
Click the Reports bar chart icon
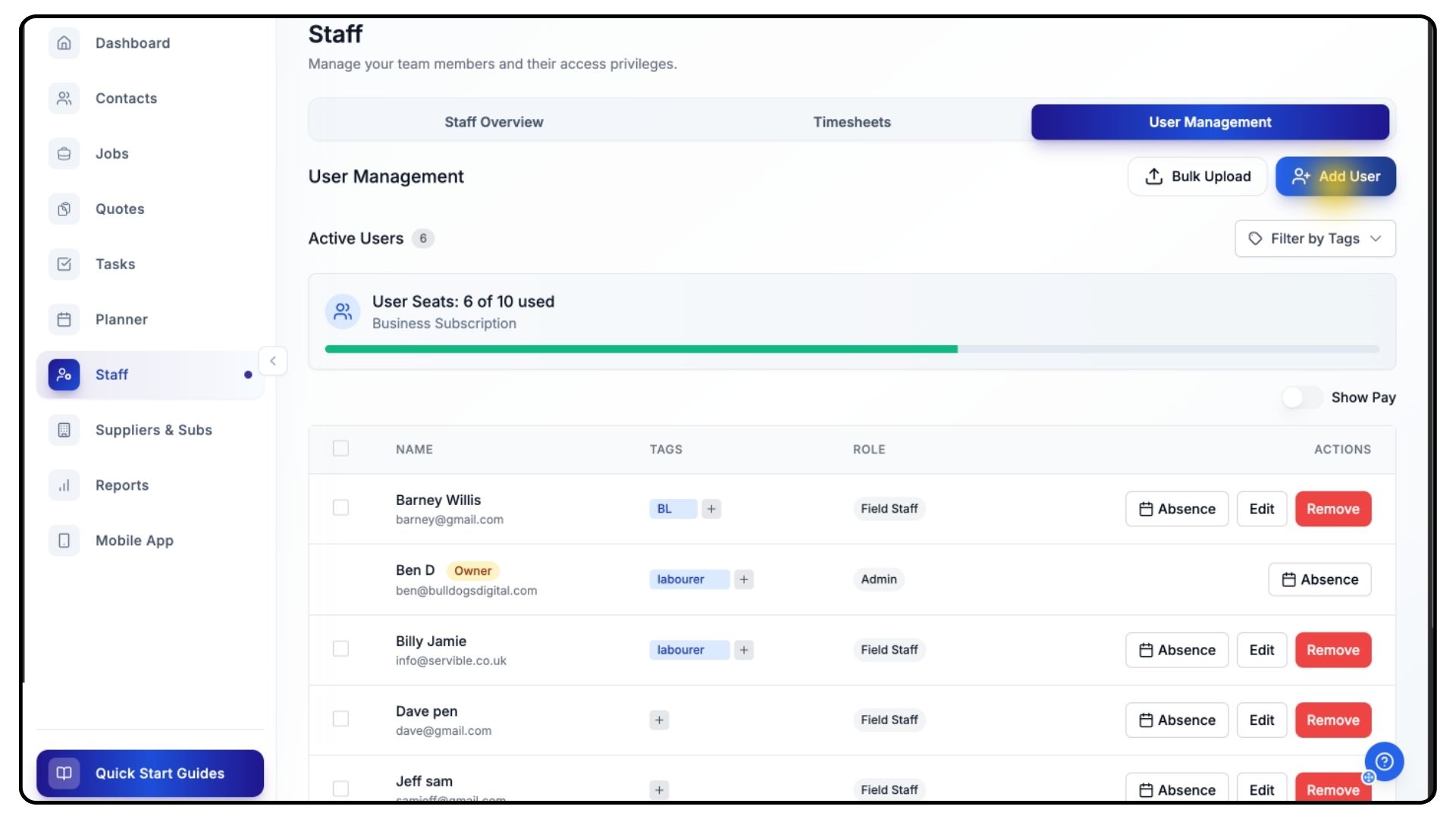[x=64, y=485]
